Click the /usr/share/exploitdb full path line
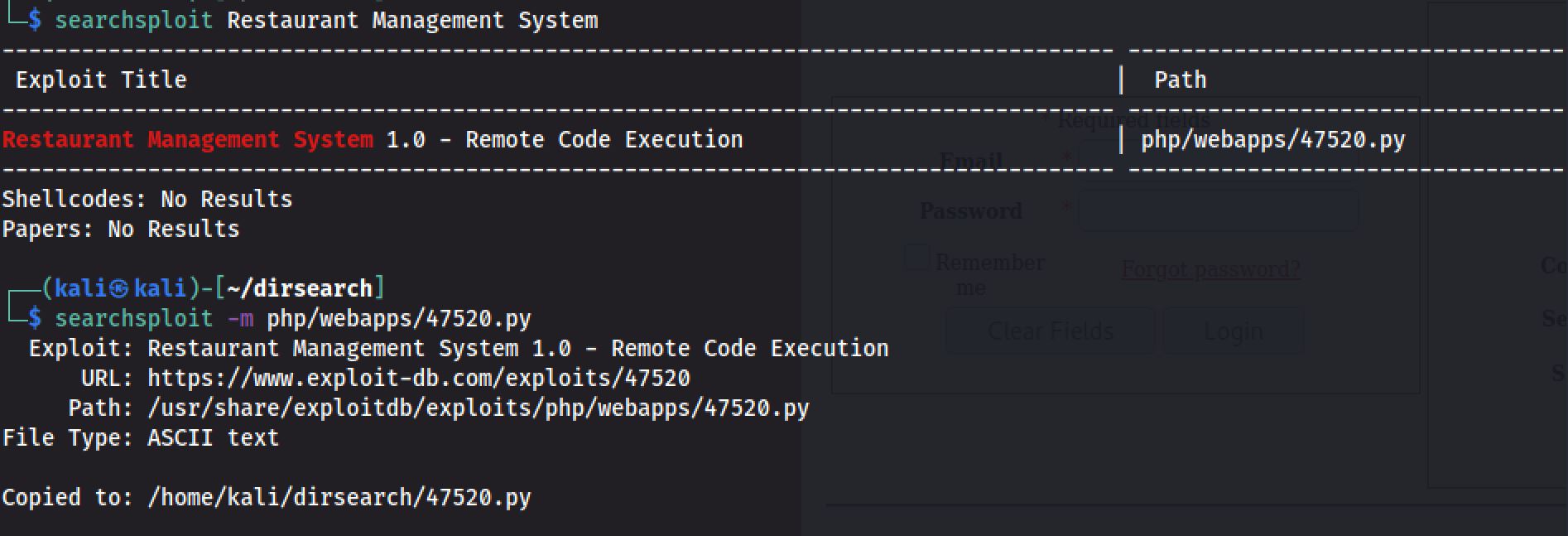Image resolution: width=1568 pixels, height=536 pixels. (x=478, y=408)
